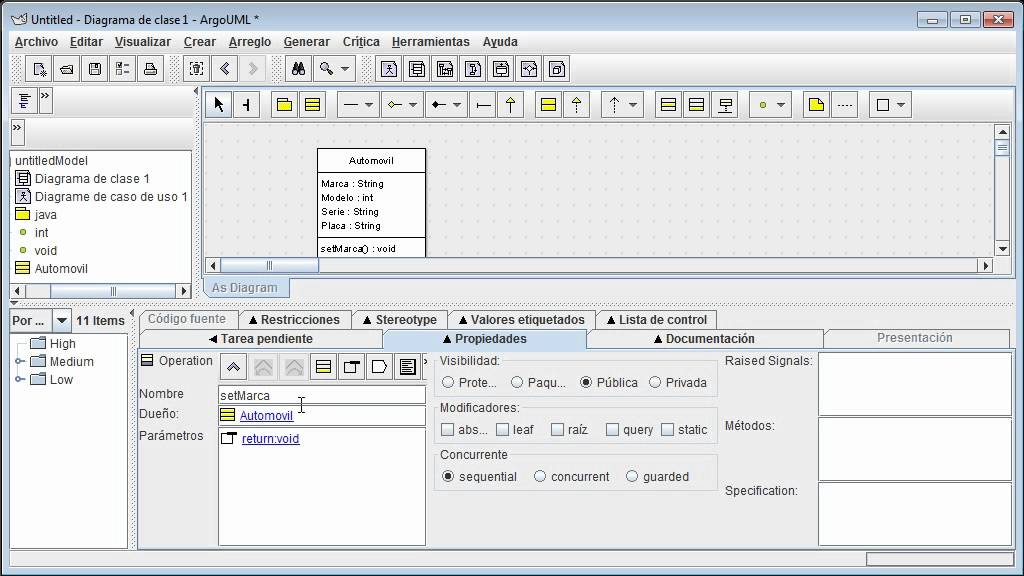Click the diagram horizontal scrollbar thumb
Viewport: 1024px width, 576px height.
[x=269, y=265]
